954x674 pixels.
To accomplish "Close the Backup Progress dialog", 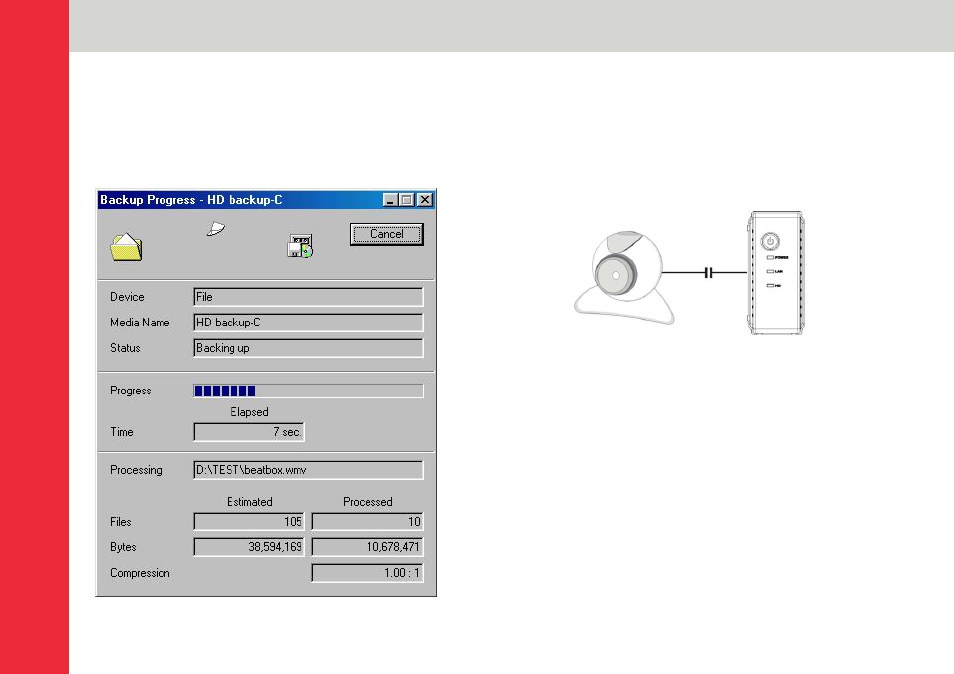I will pyautogui.click(x=425, y=200).
